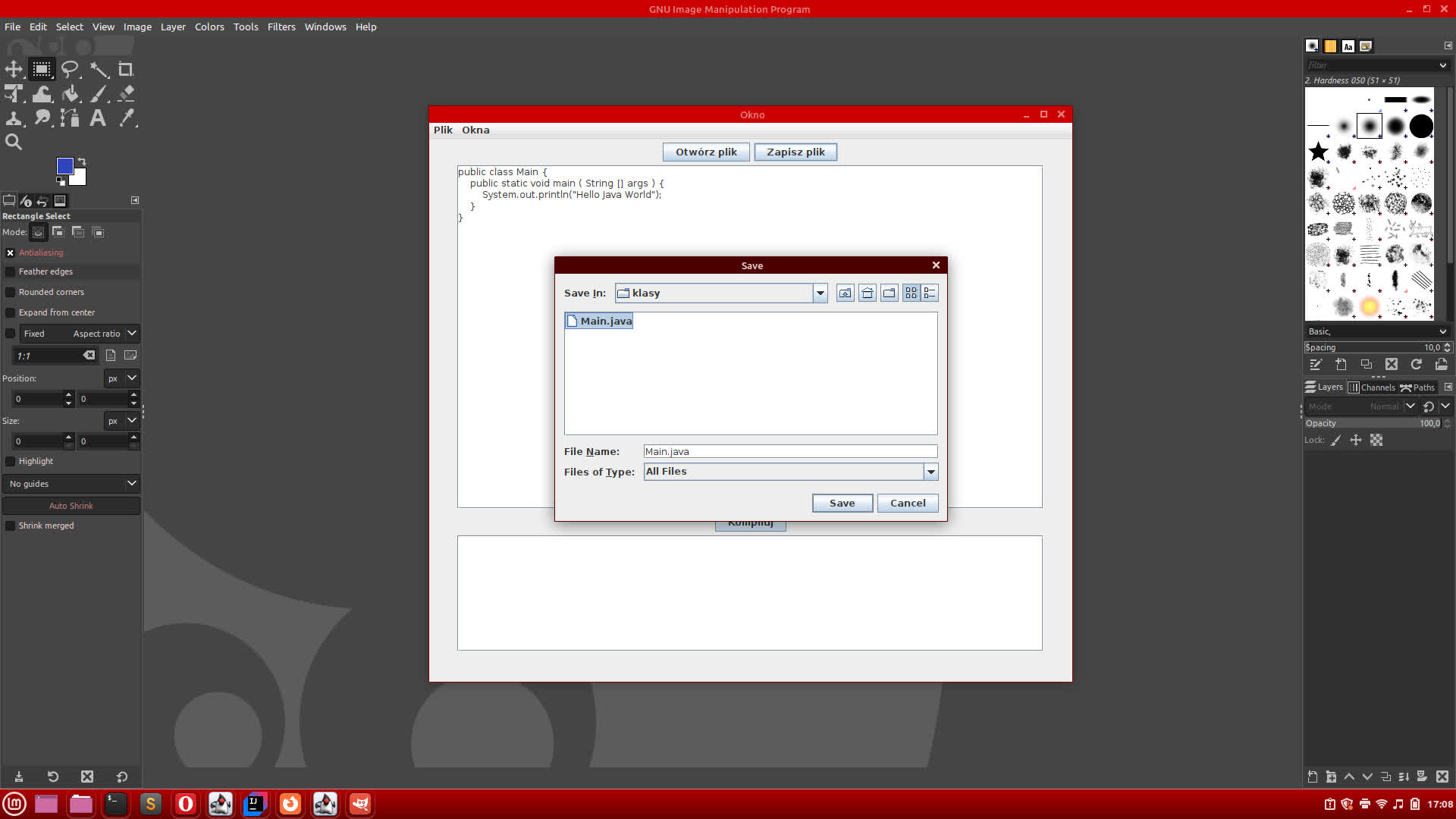Screen dimensions: 1456x819
Task: Open the Files of Type dropdown
Action: click(x=930, y=472)
